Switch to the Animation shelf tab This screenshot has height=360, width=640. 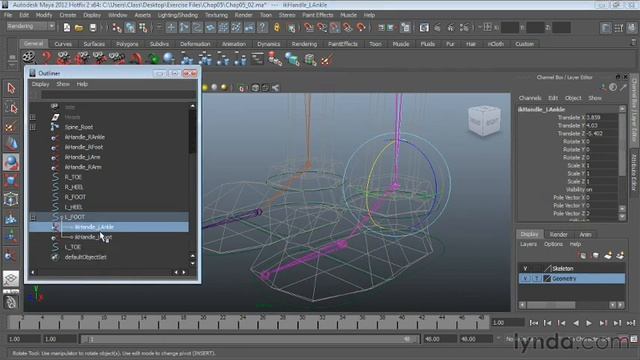[x=234, y=44]
